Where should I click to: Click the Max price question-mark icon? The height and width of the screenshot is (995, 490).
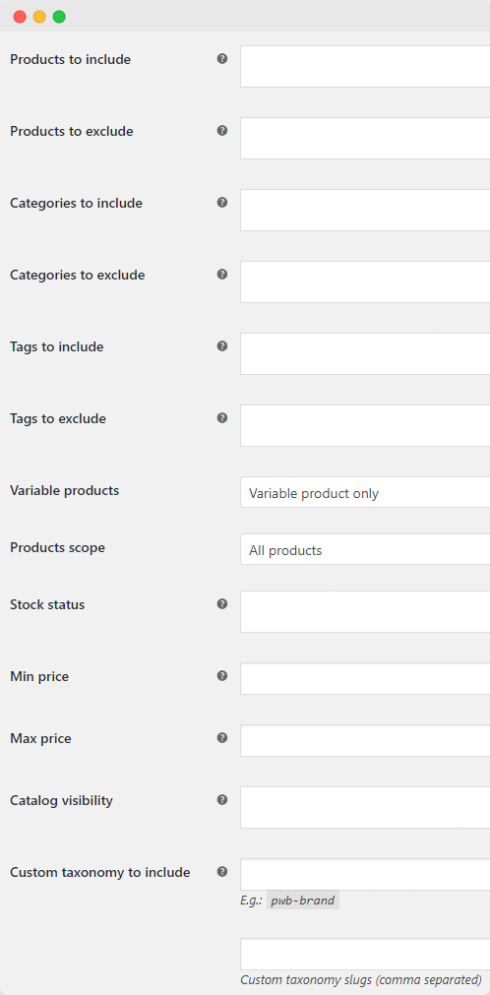222,738
